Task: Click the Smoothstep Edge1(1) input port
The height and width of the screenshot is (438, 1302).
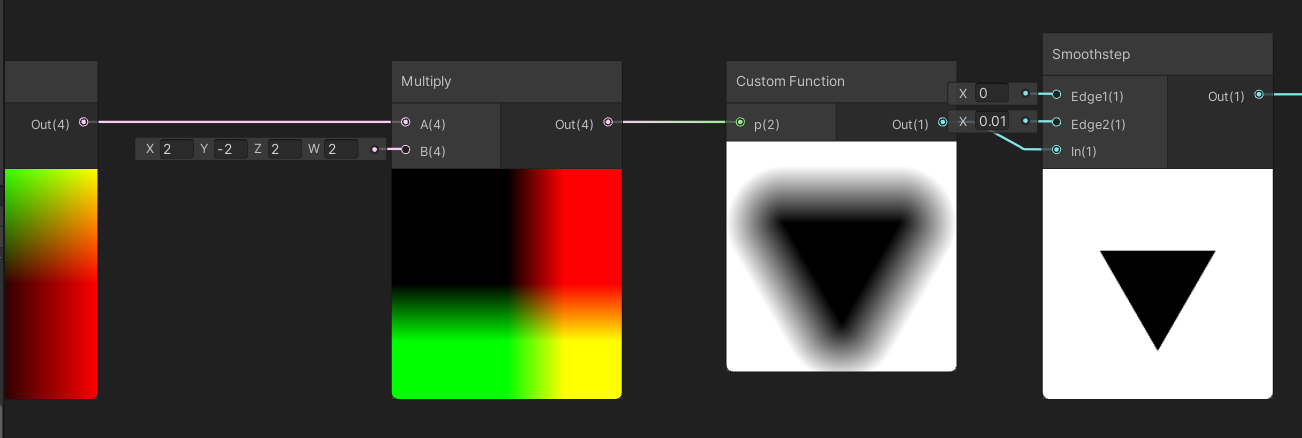Action: pyautogui.click(x=1057, y=95)
